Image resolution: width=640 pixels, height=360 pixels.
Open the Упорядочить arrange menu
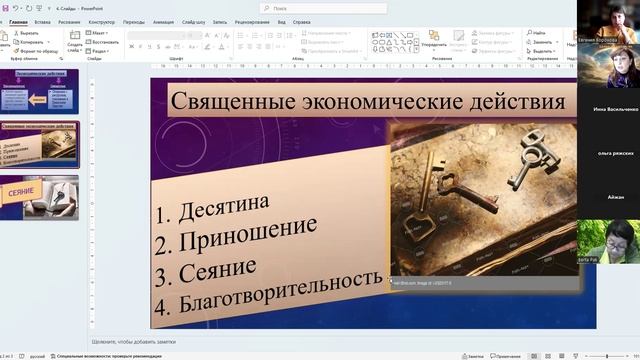click(434, 40)
